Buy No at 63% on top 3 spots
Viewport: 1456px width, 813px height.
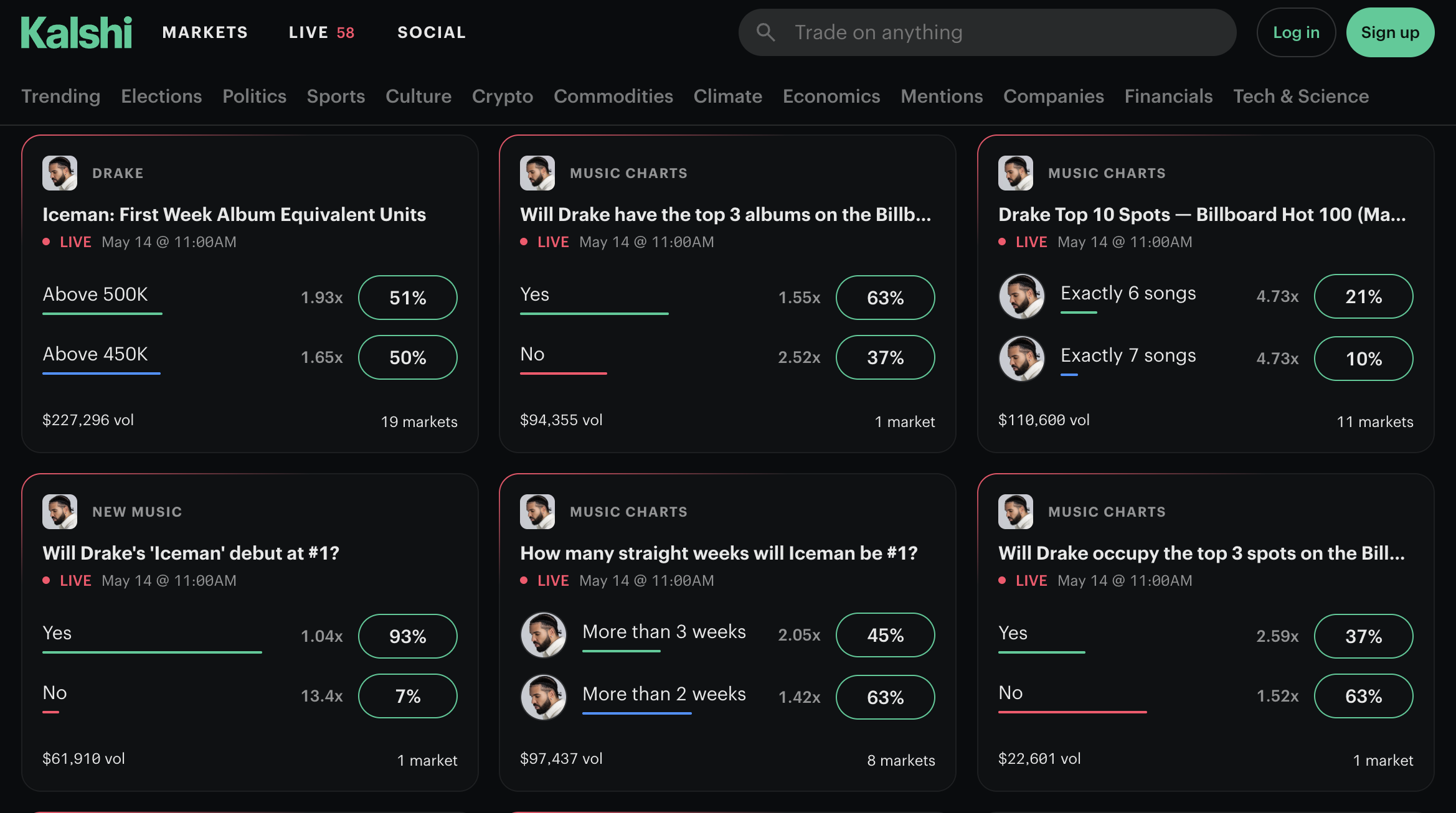(1364, 696)
